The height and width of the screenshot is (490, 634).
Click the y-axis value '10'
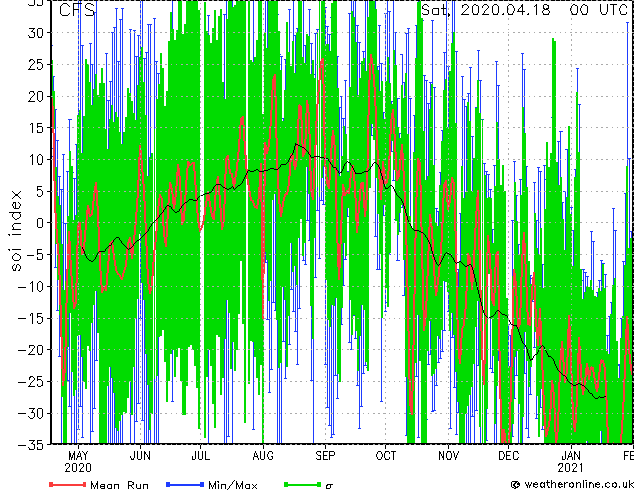click(x=35, y=160)
